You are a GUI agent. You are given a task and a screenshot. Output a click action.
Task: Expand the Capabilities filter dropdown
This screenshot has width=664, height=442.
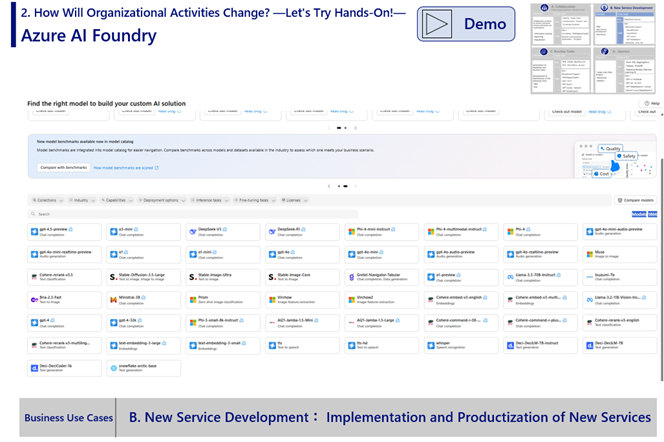click(x=117, y=200)
